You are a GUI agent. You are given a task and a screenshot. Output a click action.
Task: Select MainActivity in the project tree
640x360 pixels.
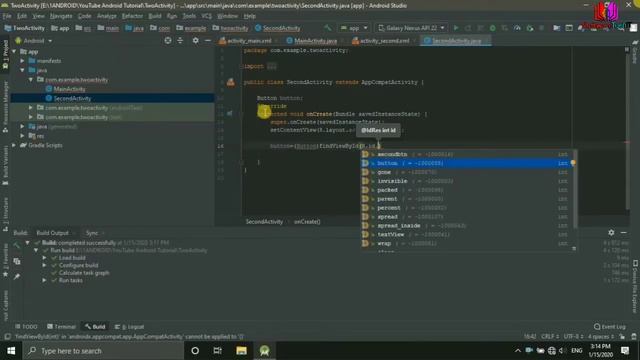click(x=69, y=89)
